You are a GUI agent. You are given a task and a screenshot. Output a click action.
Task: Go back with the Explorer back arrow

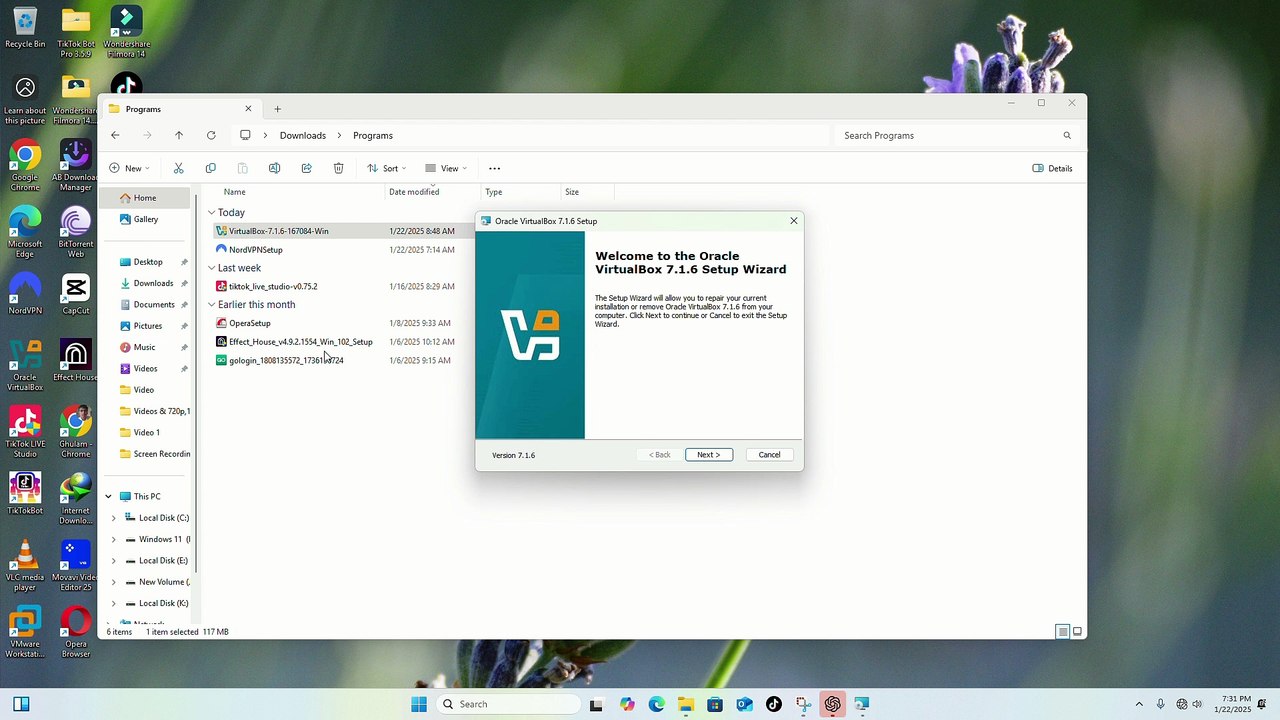(x=115, y=135)
